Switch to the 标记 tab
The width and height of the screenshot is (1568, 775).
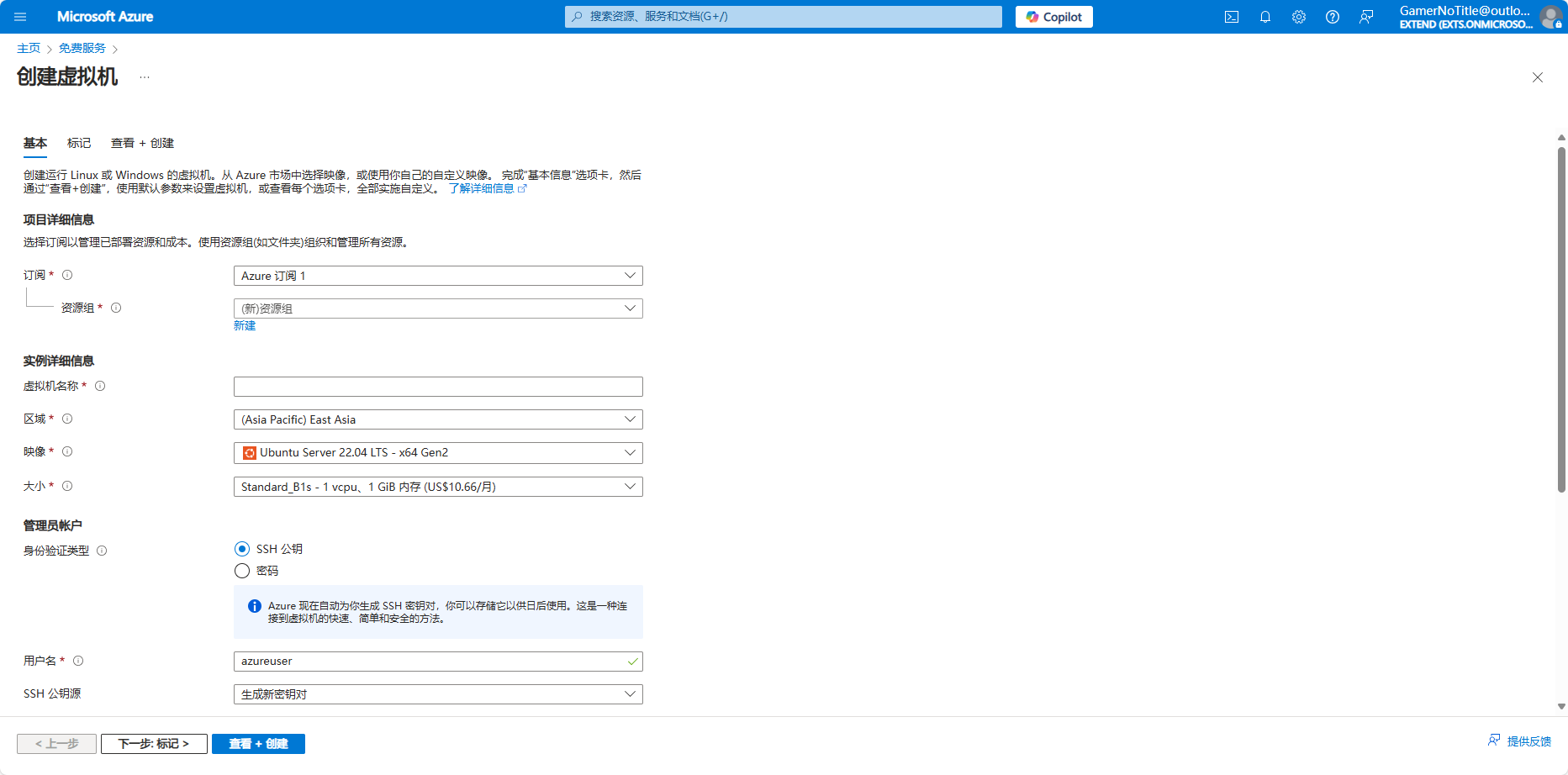79,143
